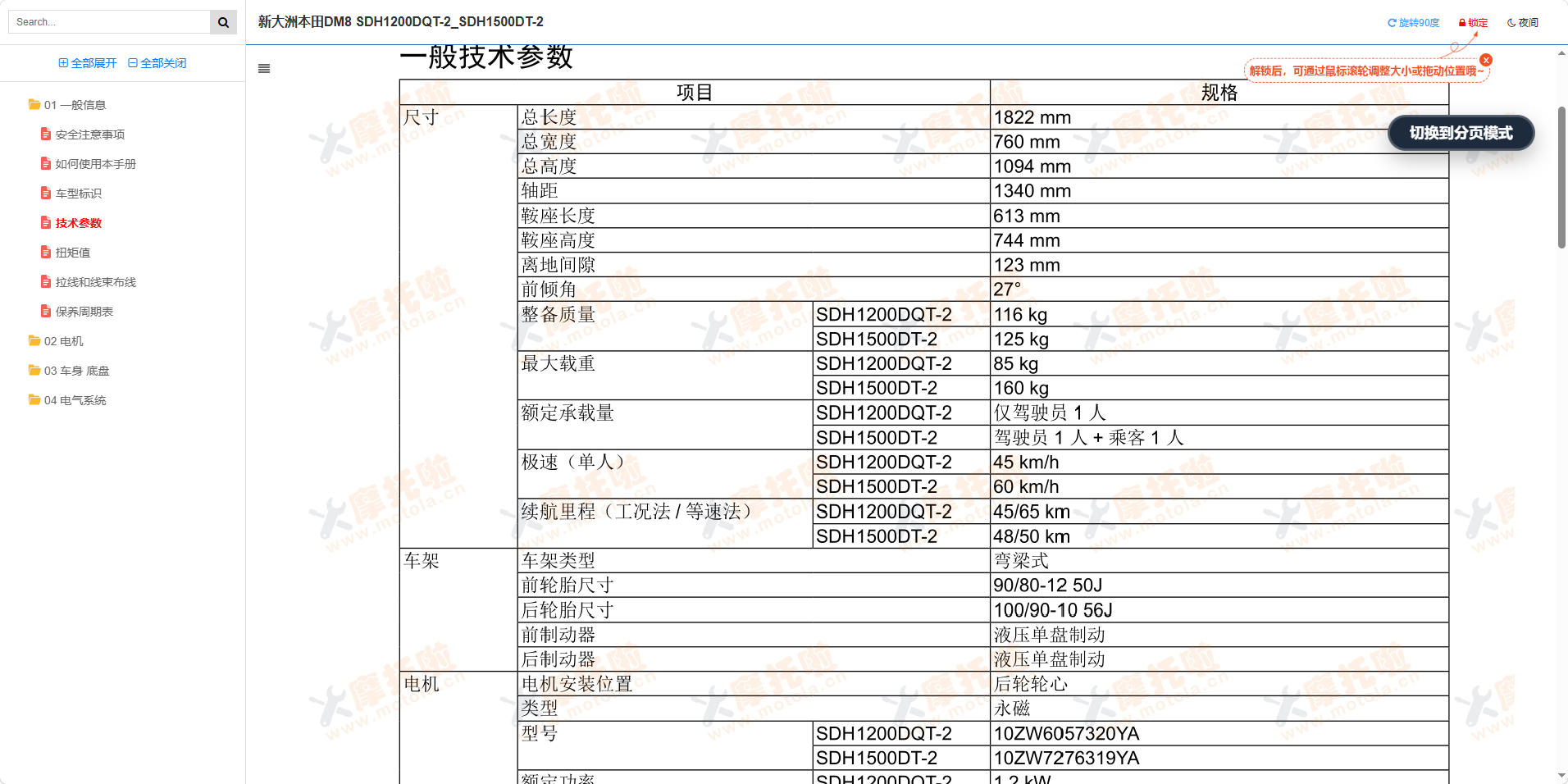Switch viewer to night mode

1521,22
